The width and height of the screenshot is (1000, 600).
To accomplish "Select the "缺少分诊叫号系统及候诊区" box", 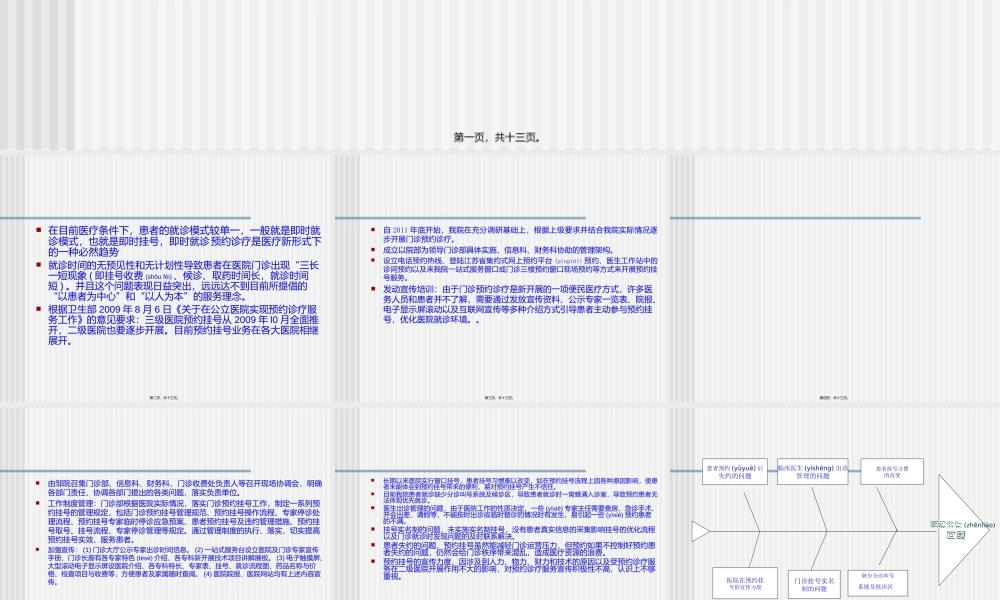I will 877,582.
